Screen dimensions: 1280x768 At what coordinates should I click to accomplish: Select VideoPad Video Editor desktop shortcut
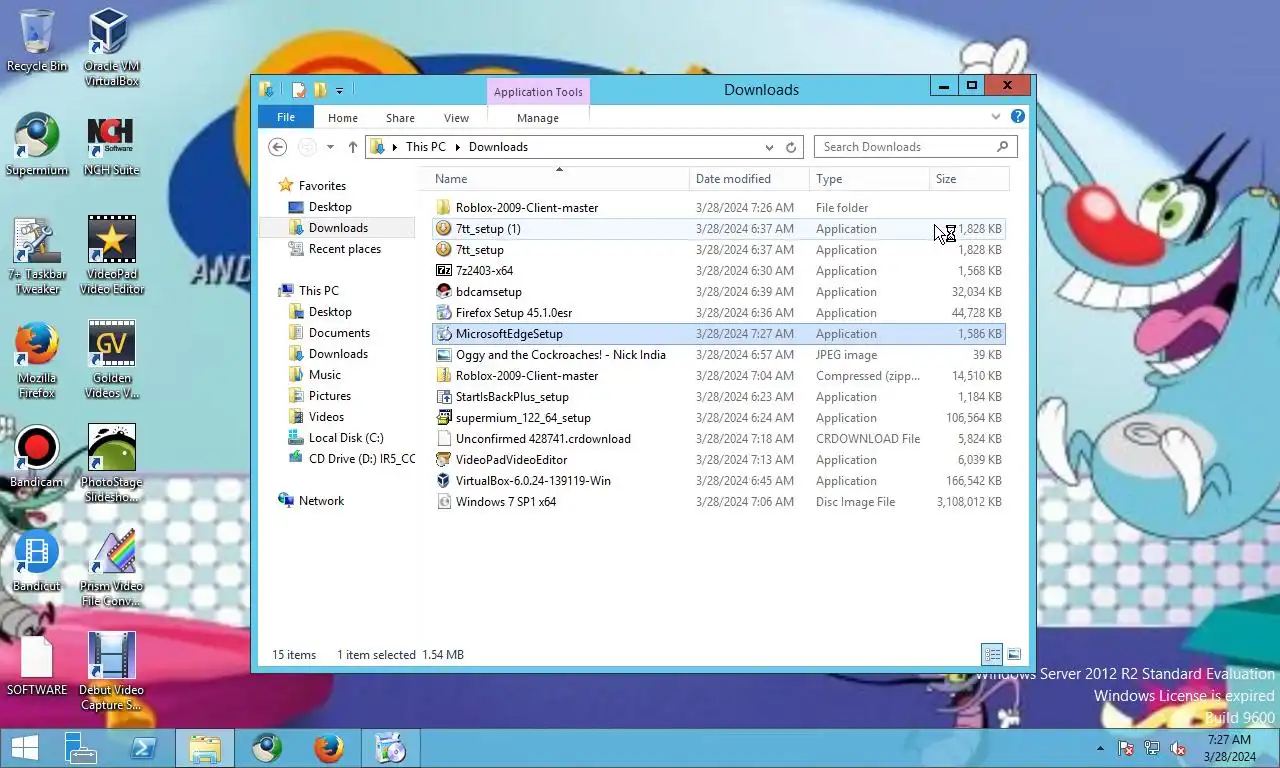click(111, 256)
